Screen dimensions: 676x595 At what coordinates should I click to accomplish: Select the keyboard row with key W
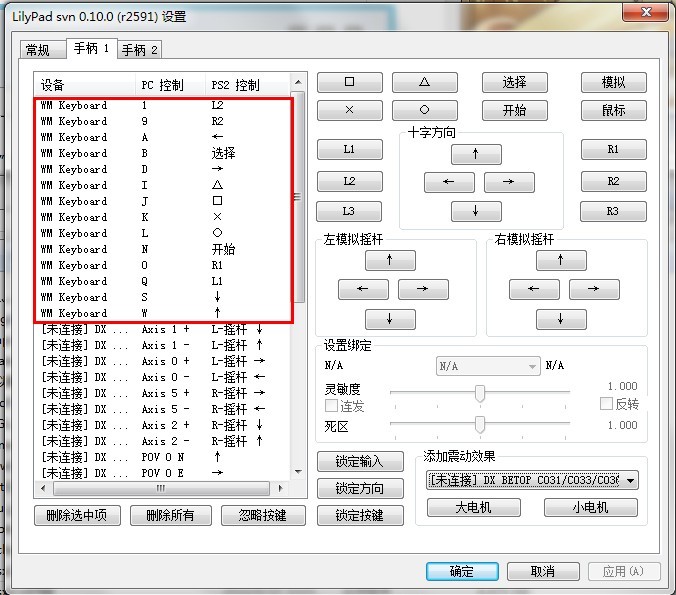163,313
